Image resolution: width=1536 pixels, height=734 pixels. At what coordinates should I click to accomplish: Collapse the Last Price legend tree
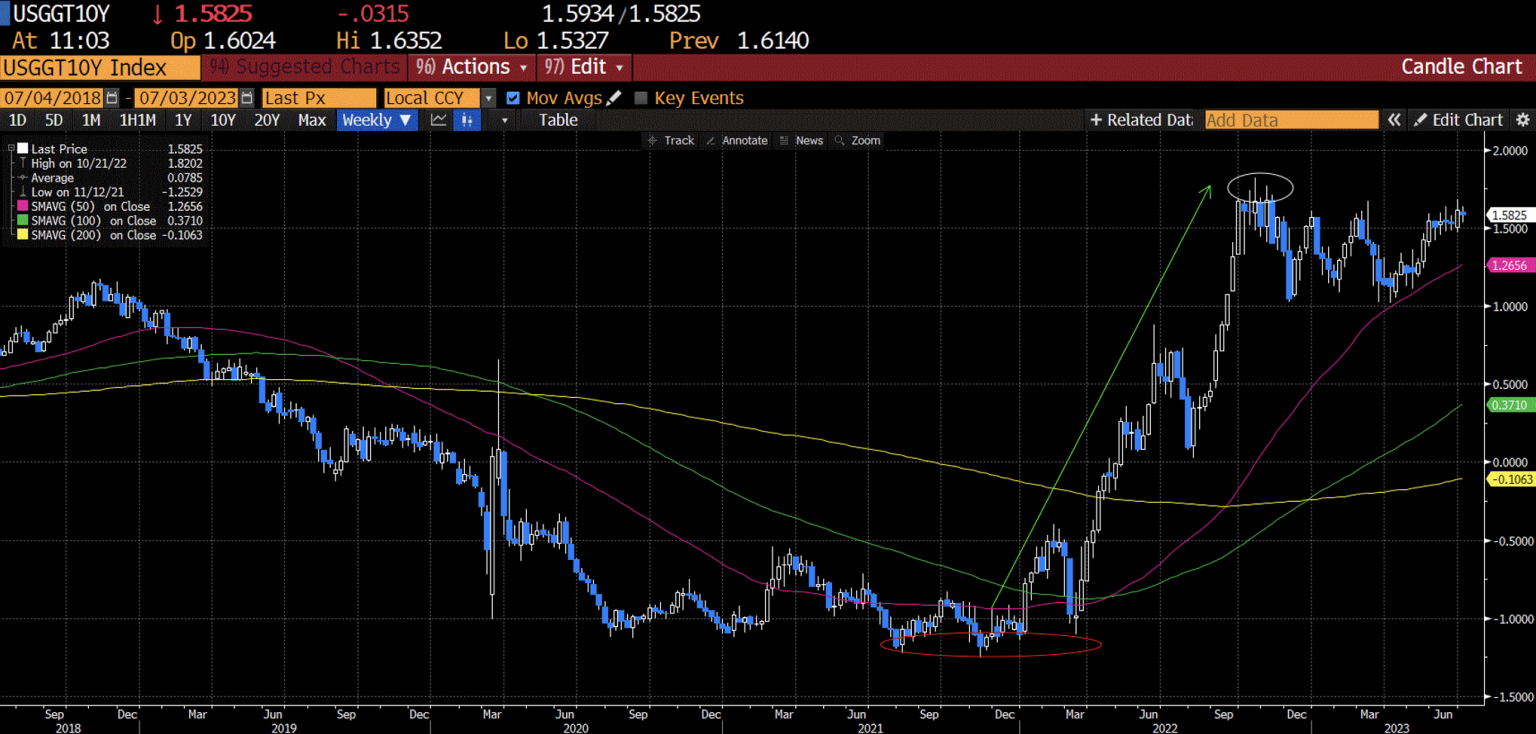click(10, 149)
